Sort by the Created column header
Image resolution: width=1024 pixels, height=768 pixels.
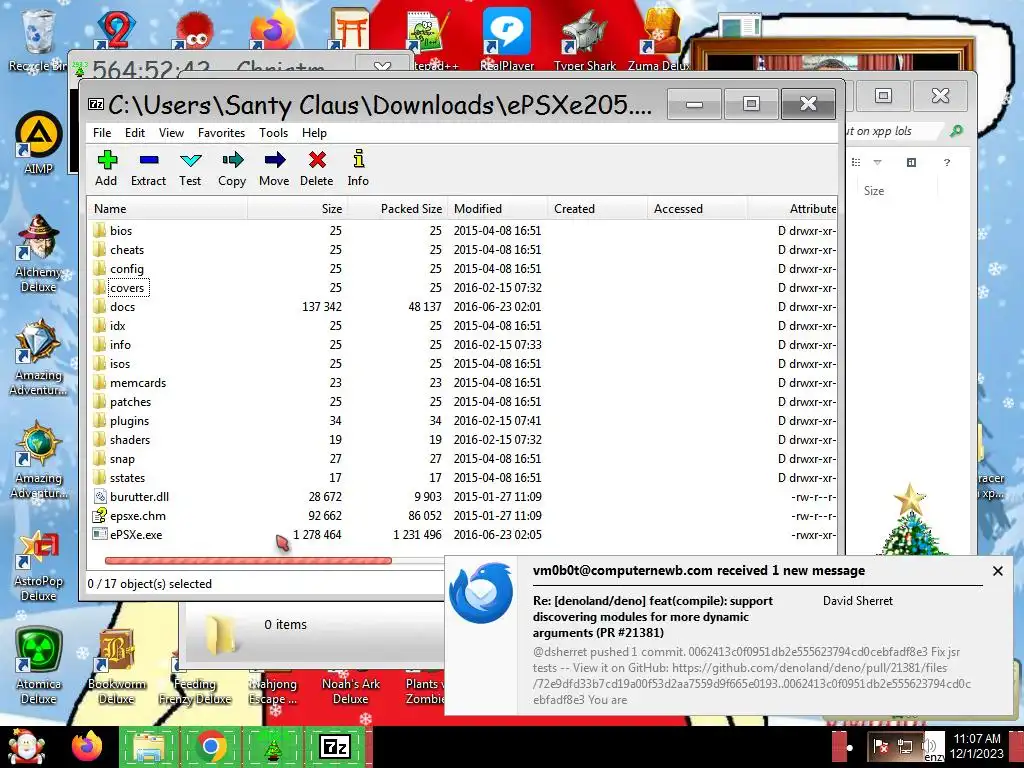[597, 209]
